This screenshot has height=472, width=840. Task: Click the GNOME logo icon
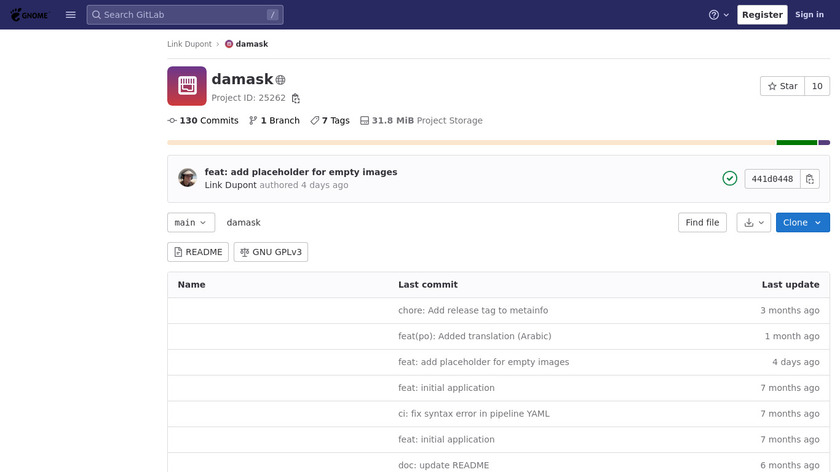(x=29, y=15)
